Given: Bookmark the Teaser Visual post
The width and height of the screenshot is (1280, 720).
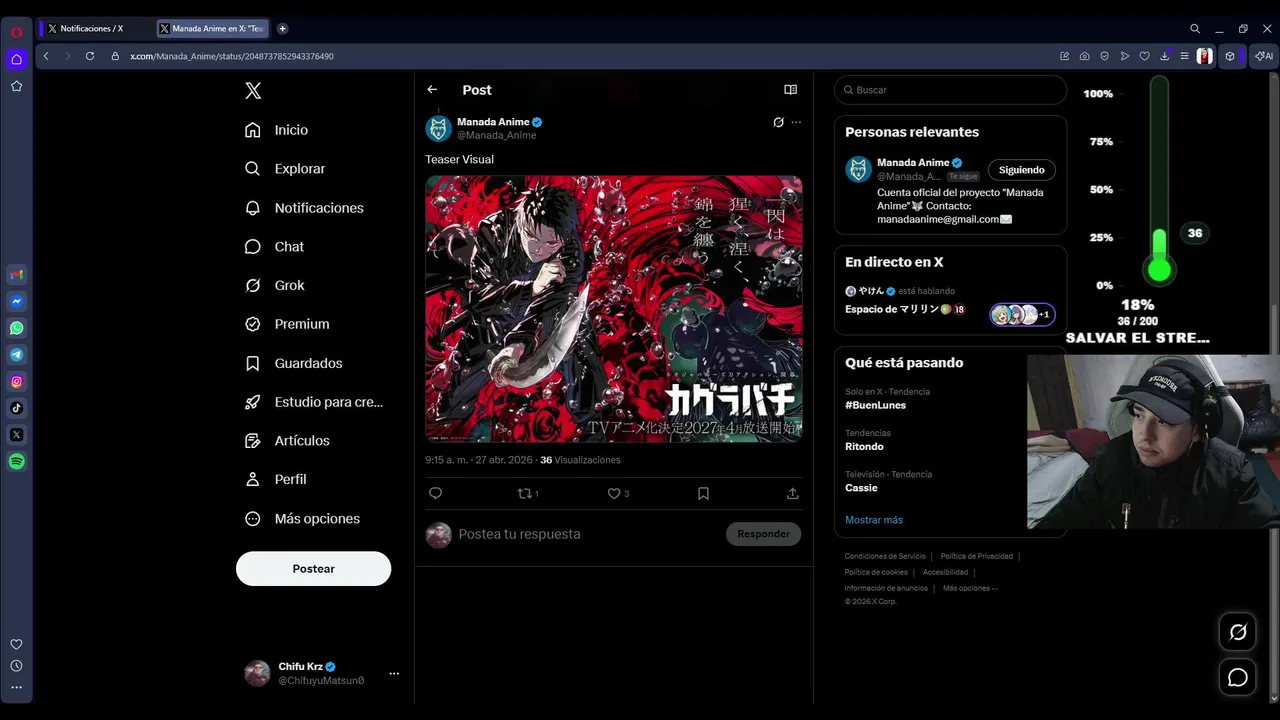Looking at the screenshot, I should coord(703,493).
